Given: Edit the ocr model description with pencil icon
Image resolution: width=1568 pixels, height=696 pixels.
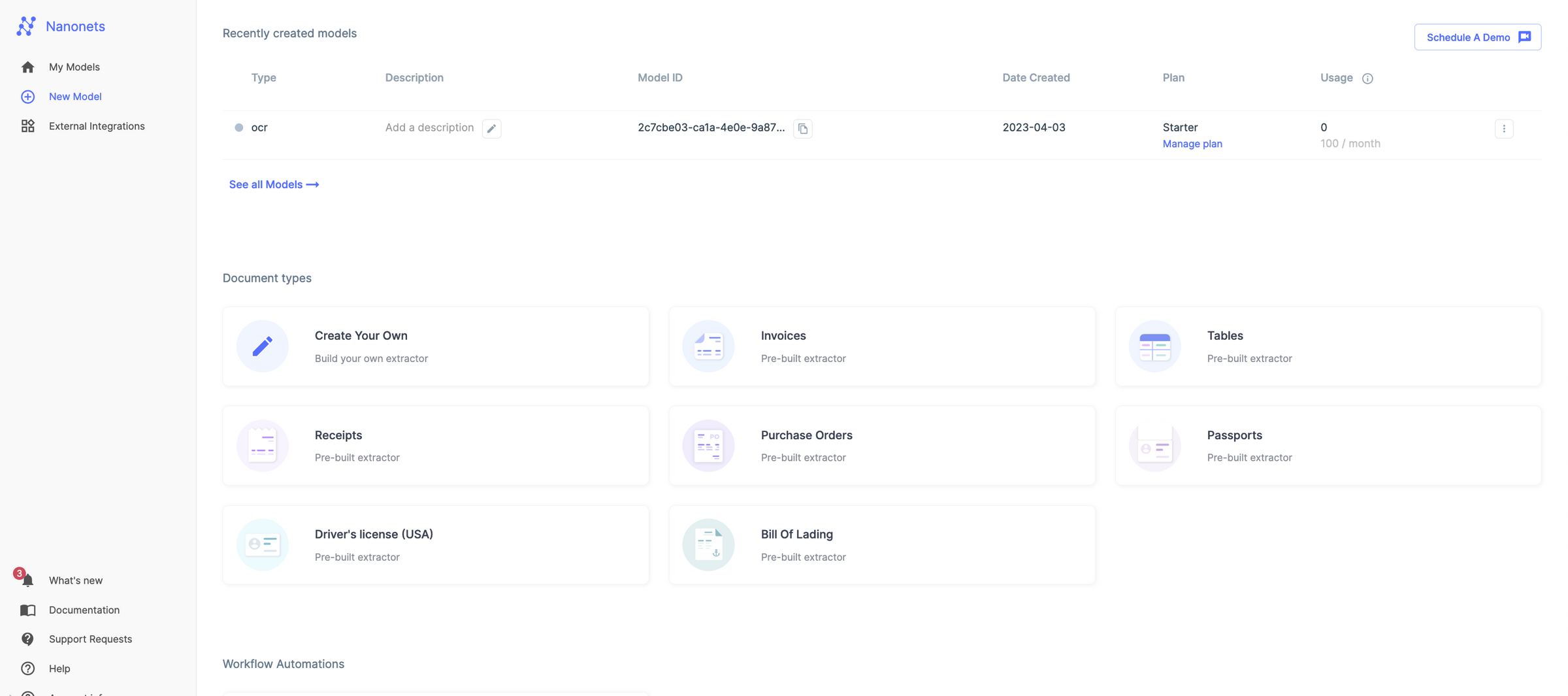Looking at the screenshot, I should click(492, 128).
